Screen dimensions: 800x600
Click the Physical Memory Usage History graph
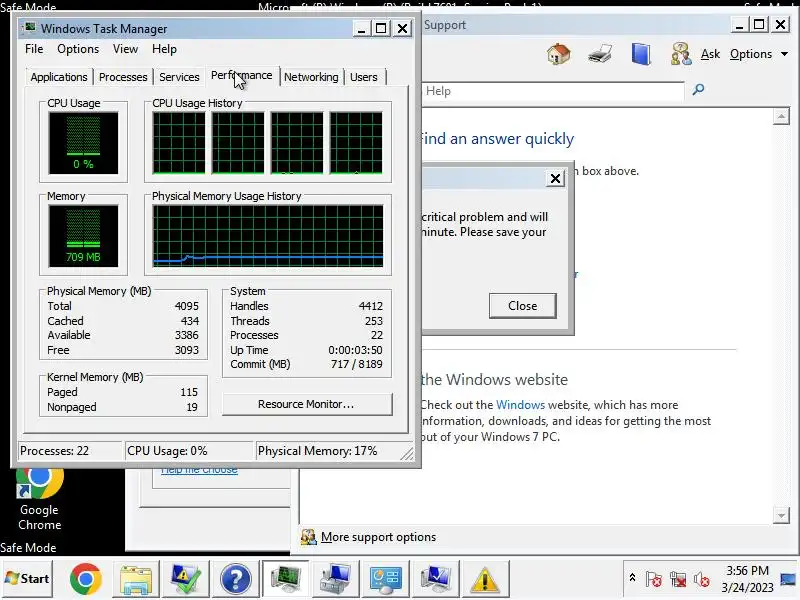(x=268, y=236)
